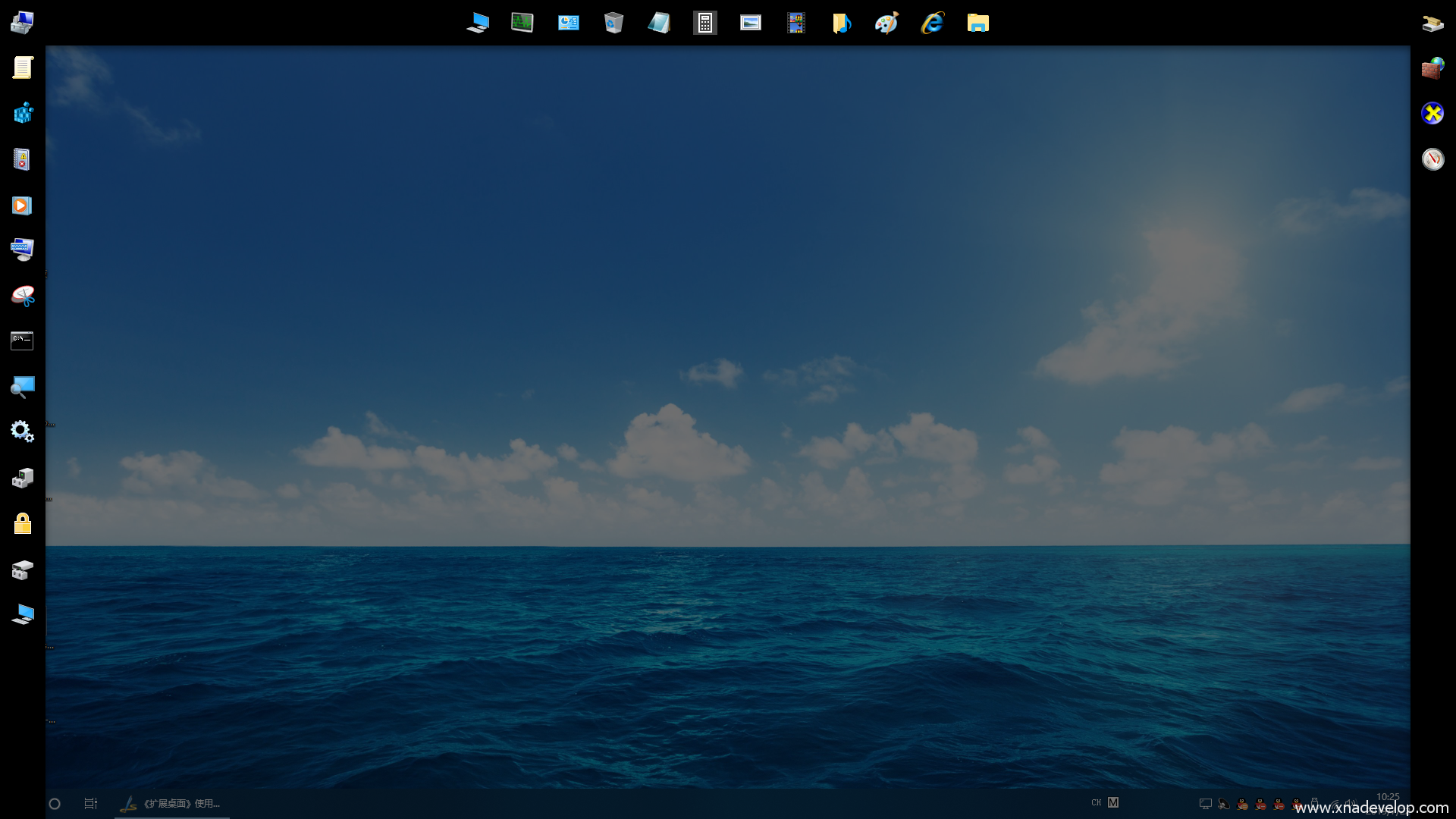Open Task Manager monitor icon in top dock

click(x=522, y=23)
